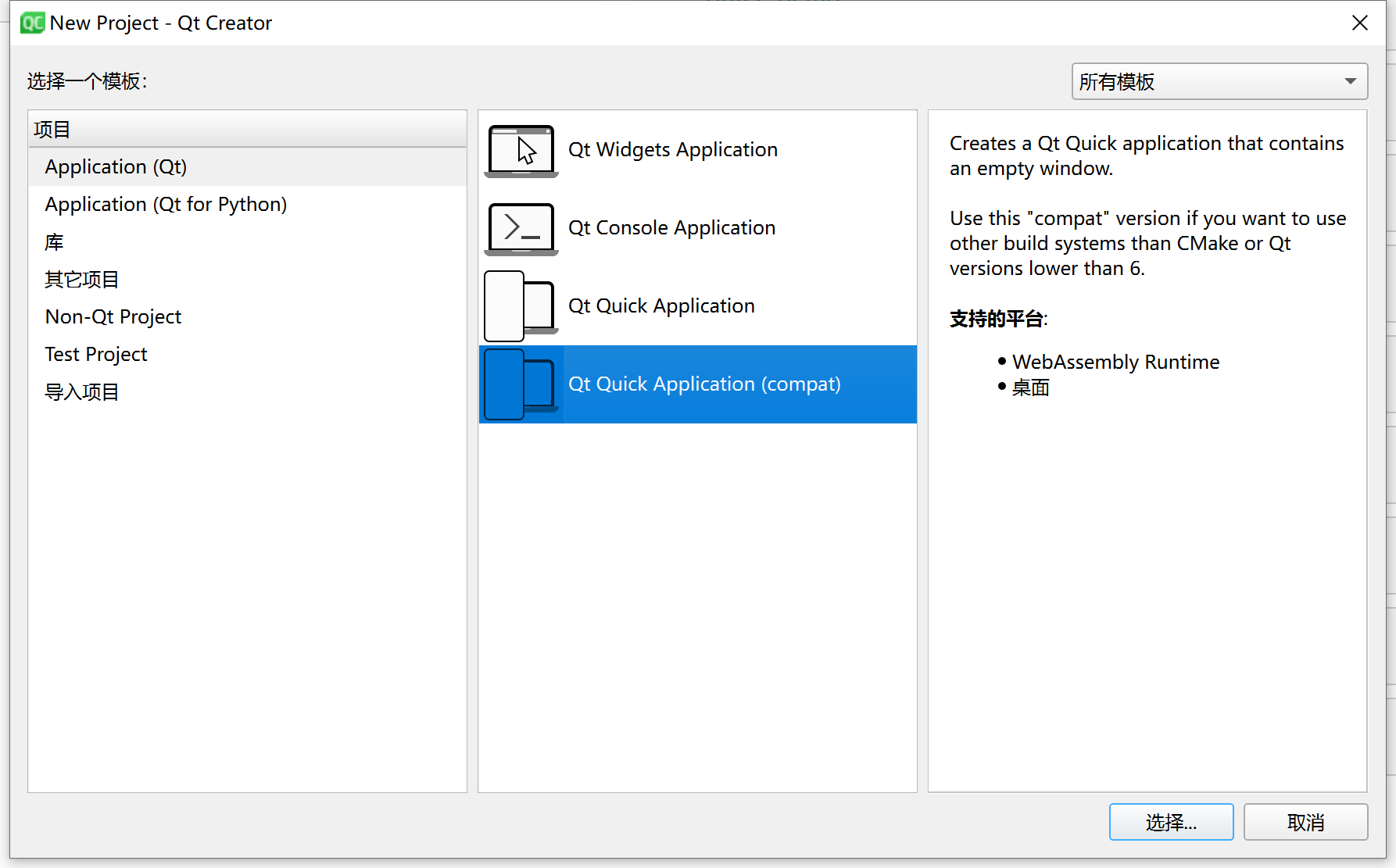Image resolution: width=1396 pixels, height=868 pixels.
Task: Choose the Qt Widgets Application template label
Action: pos(673,150)
